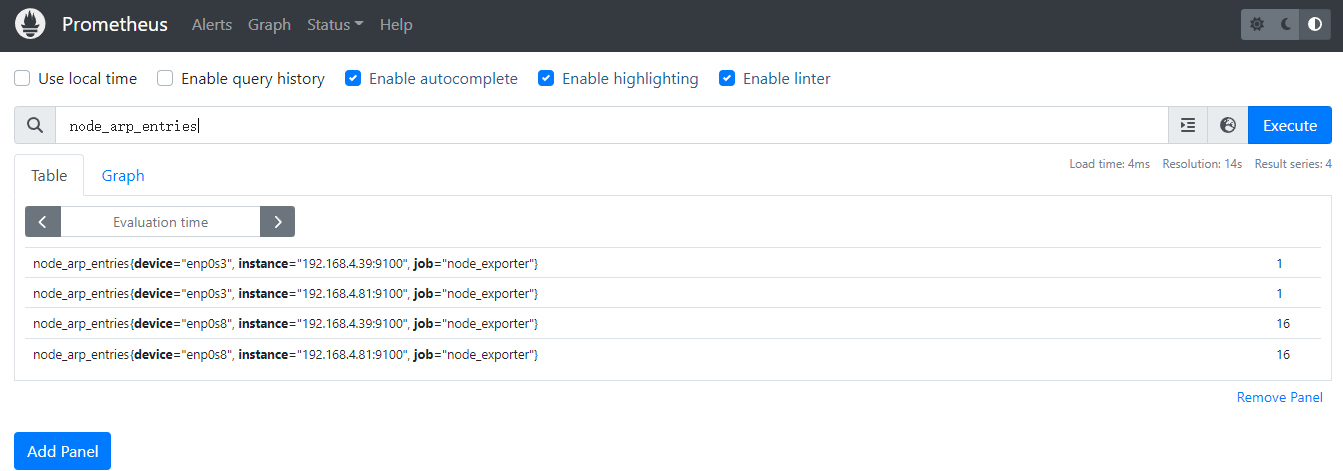
Task: Select the Table tab
Action: [49, 175]
